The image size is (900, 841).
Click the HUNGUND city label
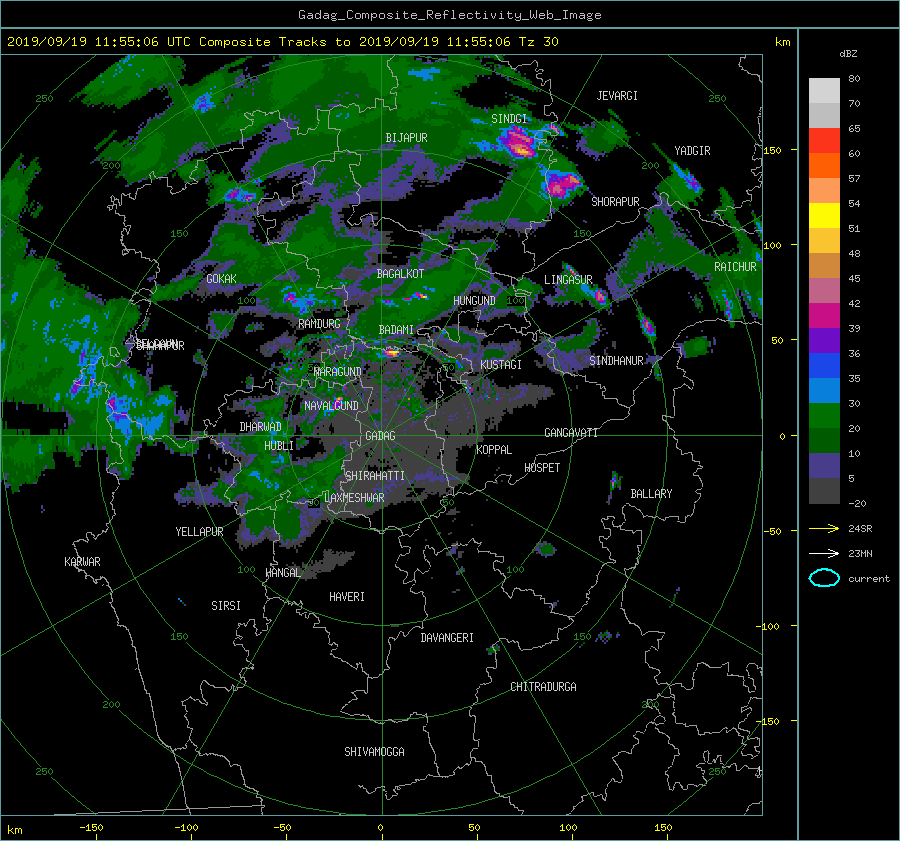(474, 300)
